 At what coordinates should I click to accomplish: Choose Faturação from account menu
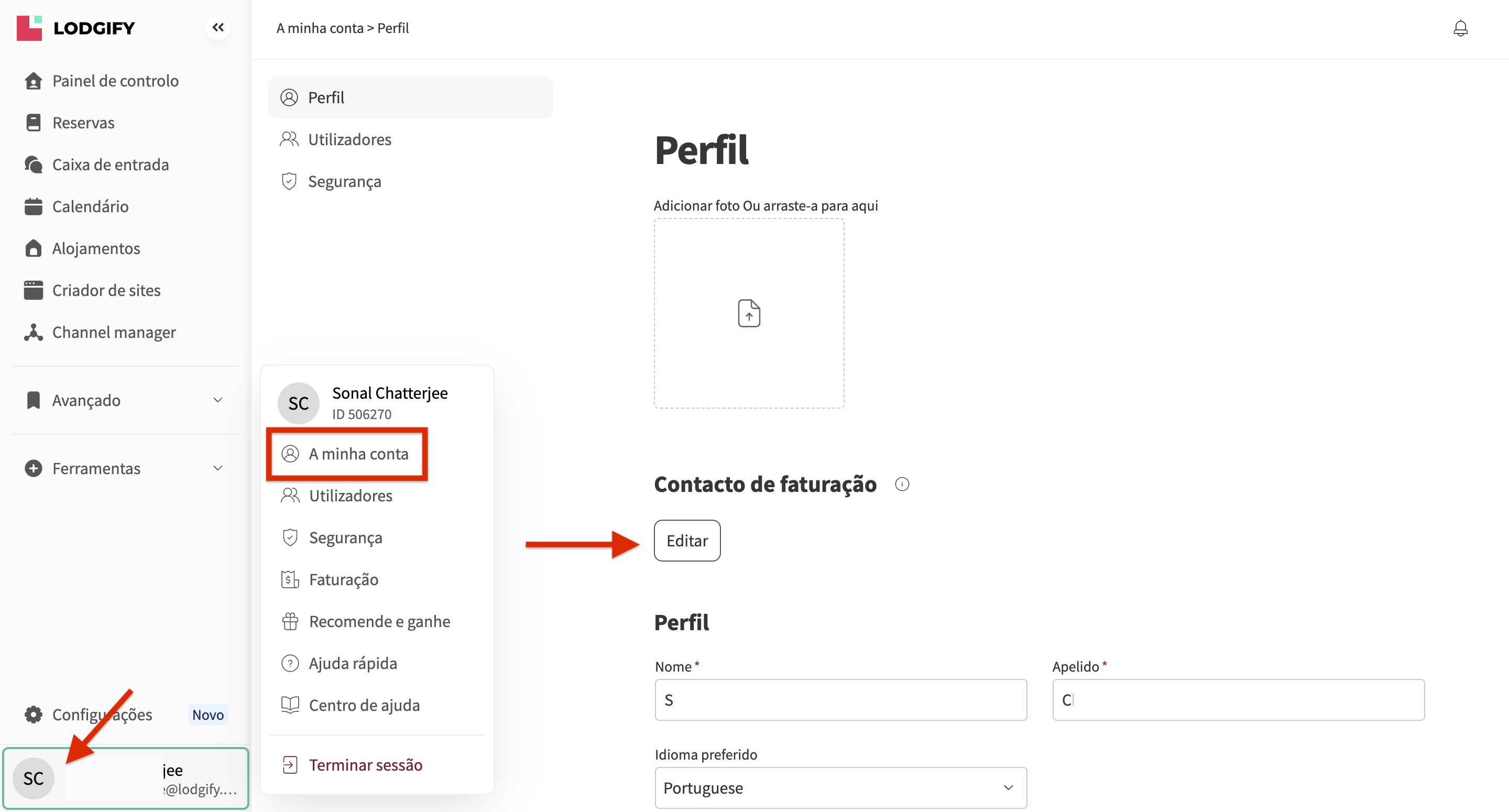coord(343,579)
